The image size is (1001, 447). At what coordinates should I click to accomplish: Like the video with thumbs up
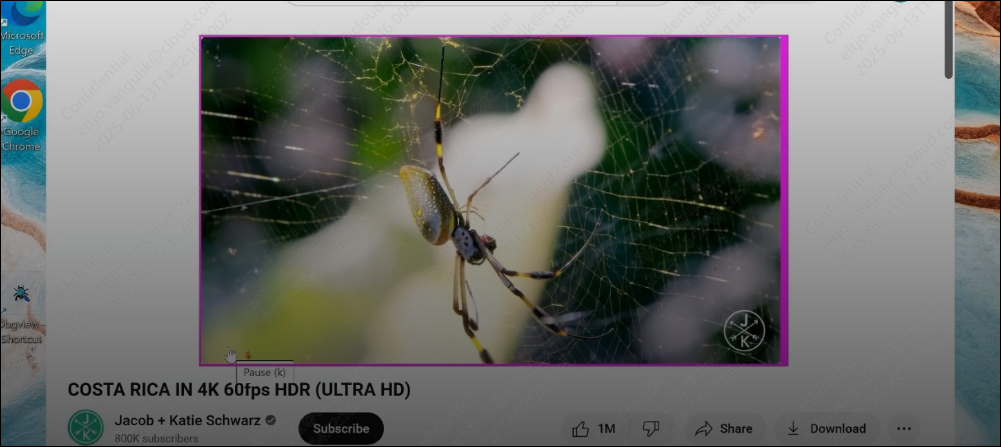pos(581,428)
